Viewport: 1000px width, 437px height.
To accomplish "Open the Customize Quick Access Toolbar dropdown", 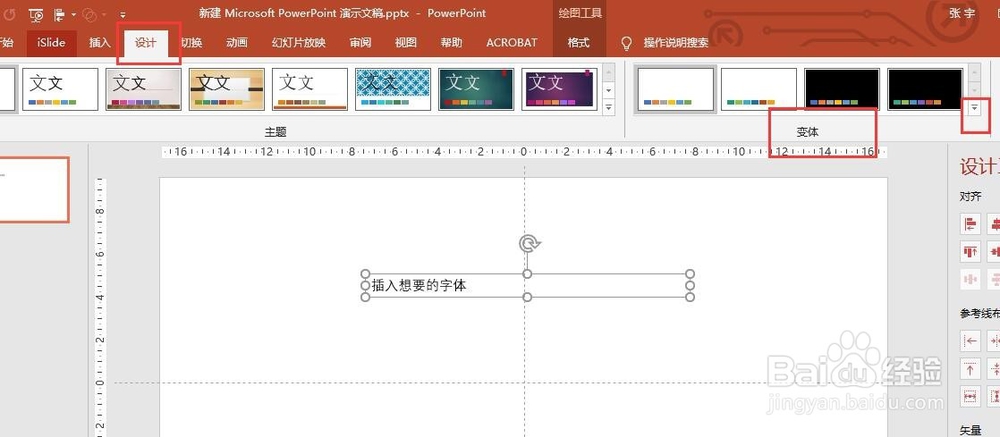I will click(x=122, y=14).
